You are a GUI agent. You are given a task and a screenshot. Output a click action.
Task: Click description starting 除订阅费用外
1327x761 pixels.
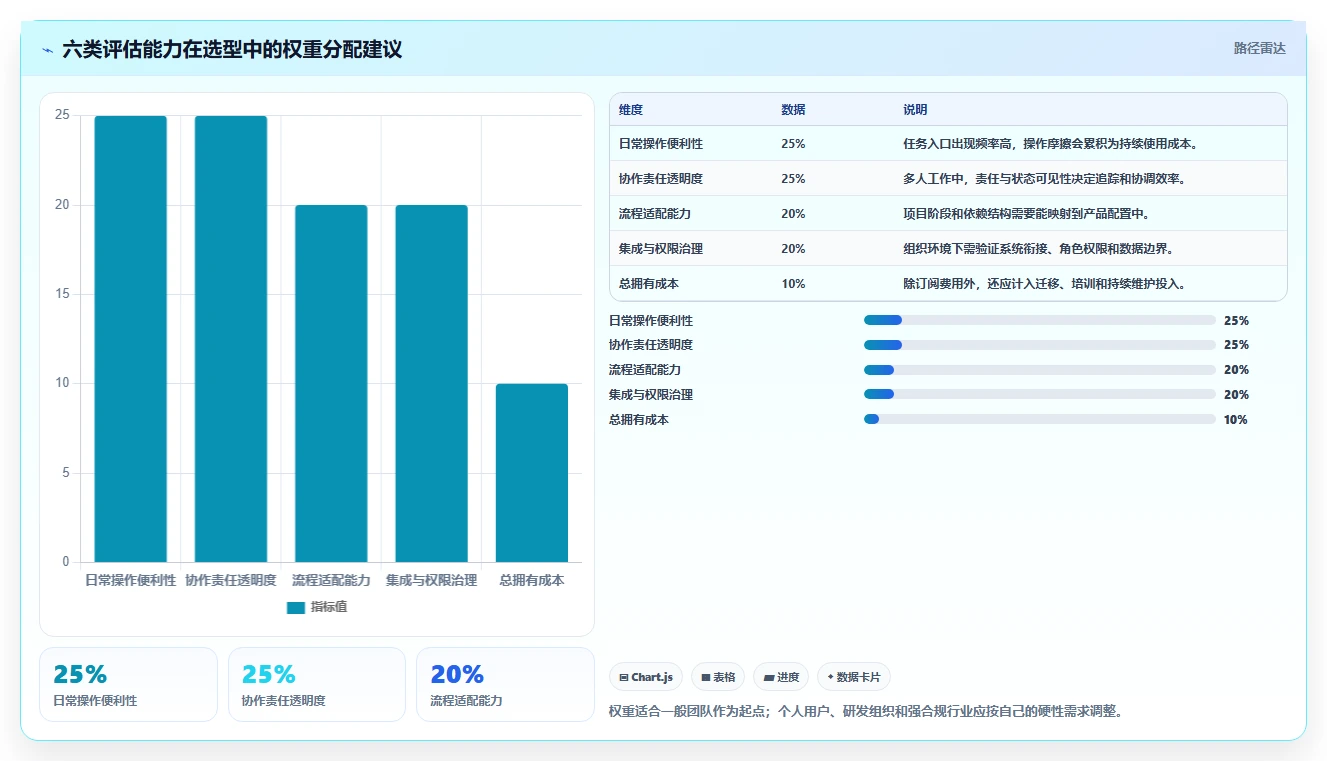click(x=1044, y=284)
